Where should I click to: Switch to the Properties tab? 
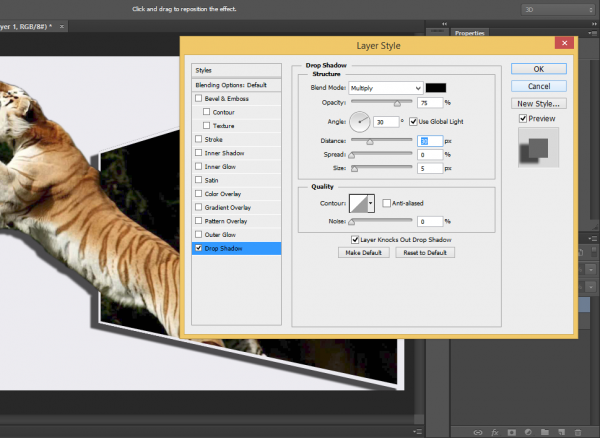(x=471, y=32)
